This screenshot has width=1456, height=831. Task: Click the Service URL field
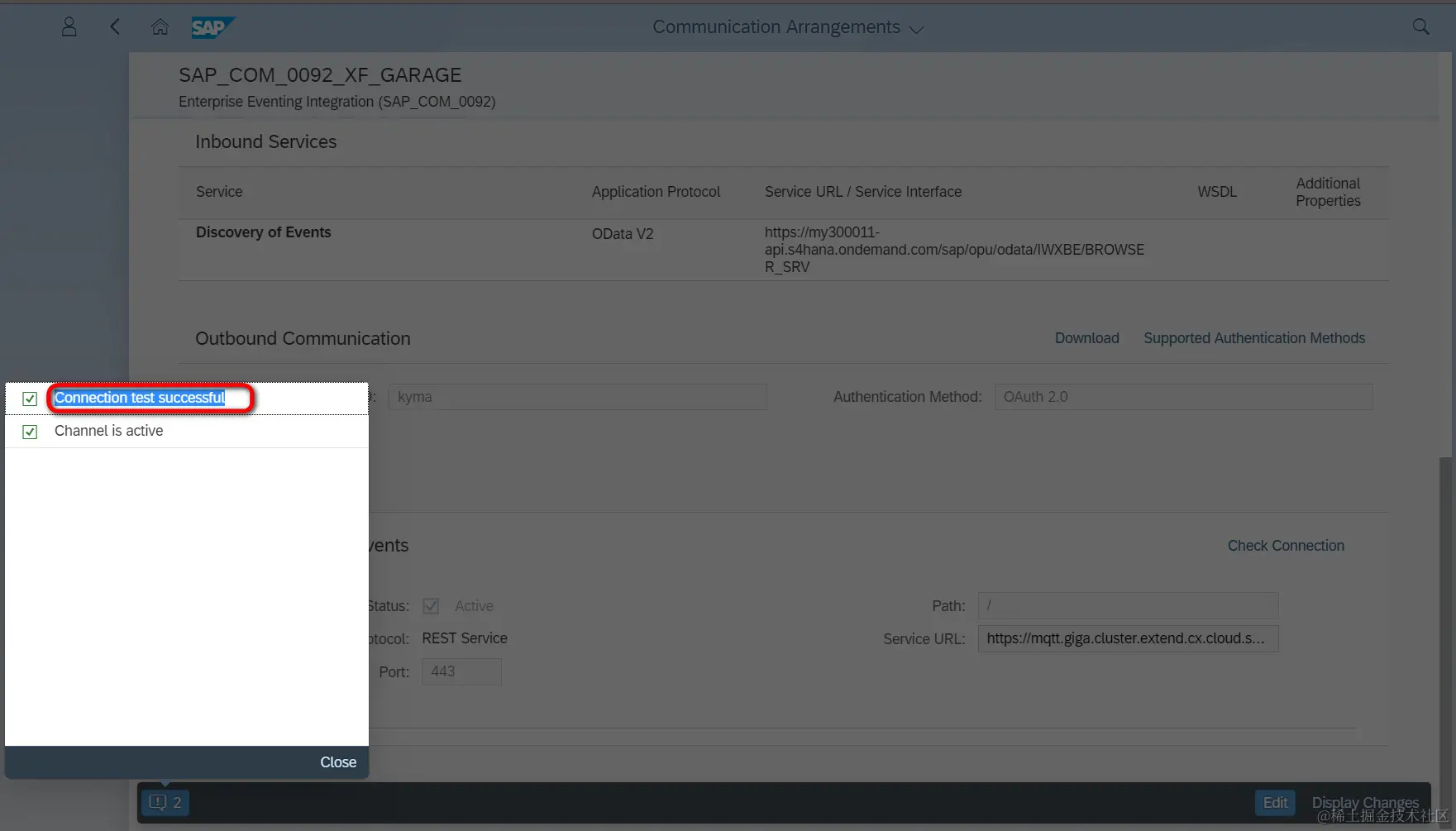pyautogui.click(x=1128, y=638)
